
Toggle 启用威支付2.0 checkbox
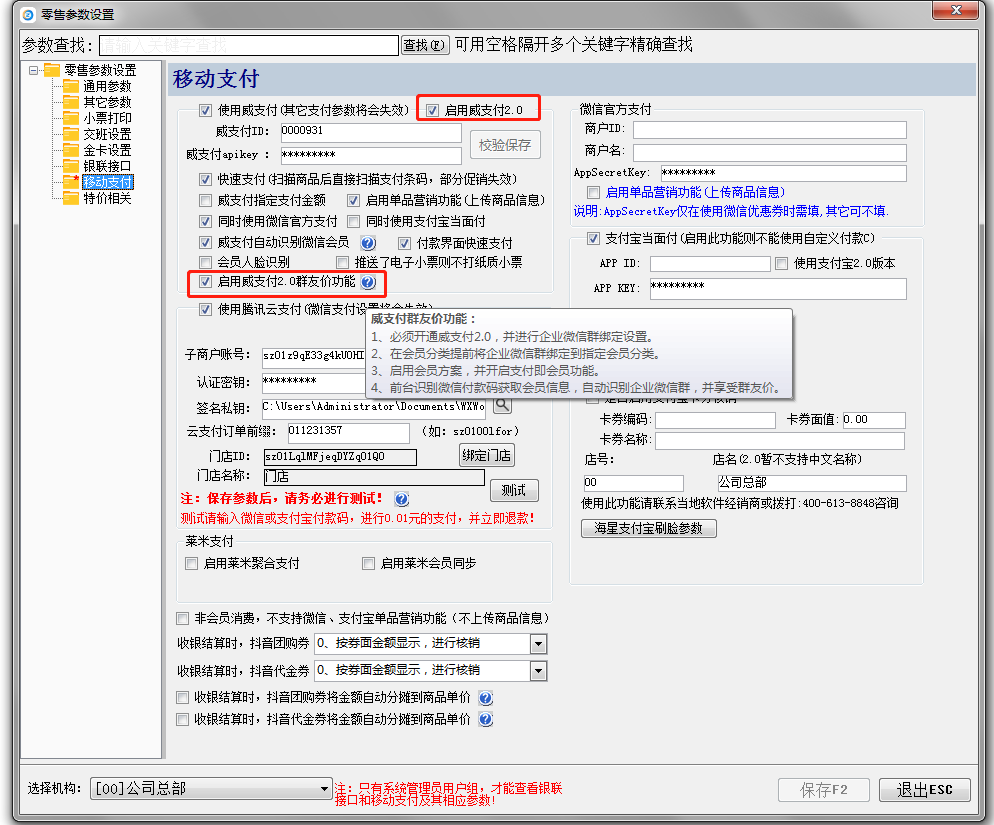point(432,110)
